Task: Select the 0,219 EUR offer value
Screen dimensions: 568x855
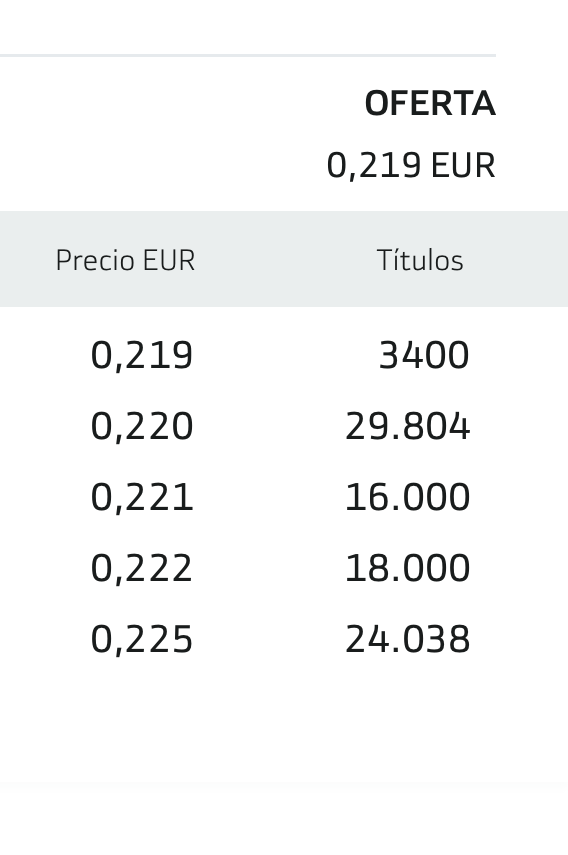Action: [x=411, y=165]
